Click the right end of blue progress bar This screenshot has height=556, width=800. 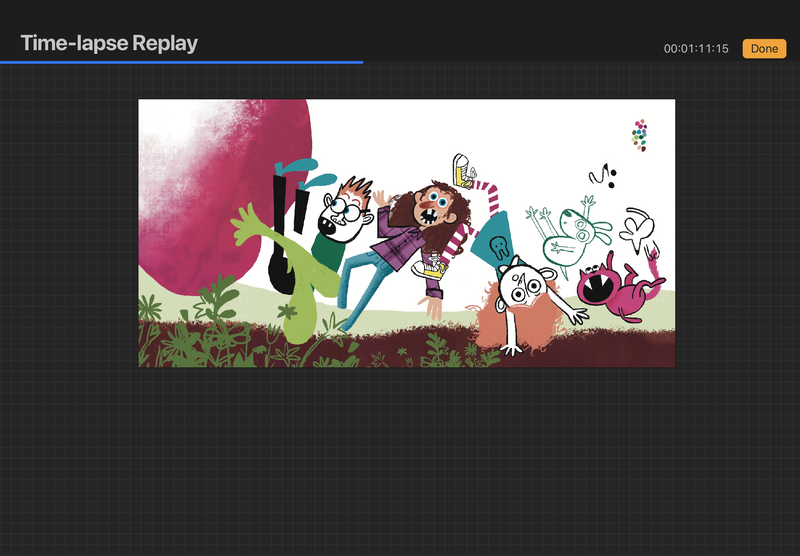(361, 62)
